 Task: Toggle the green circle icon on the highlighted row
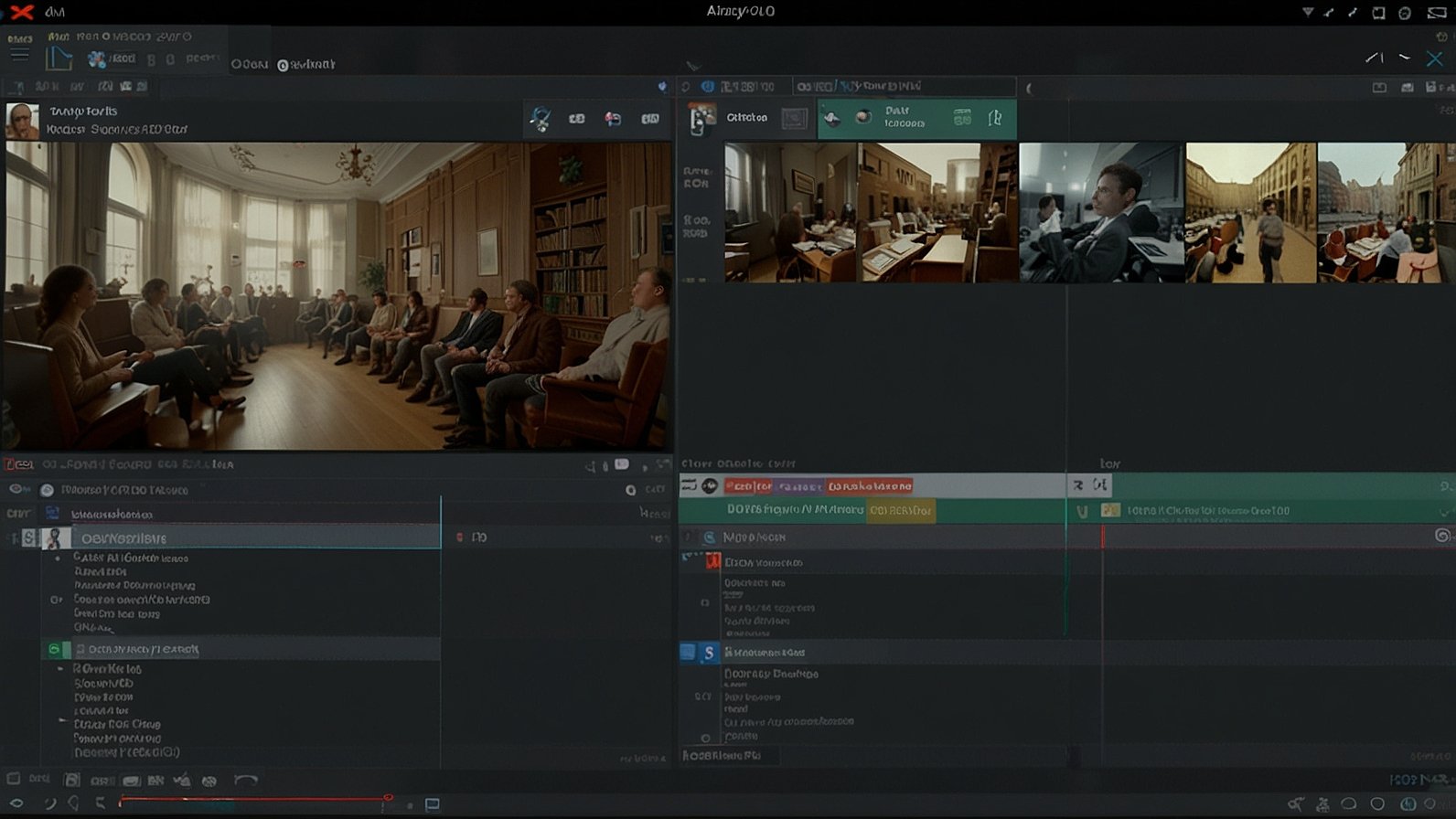[x=55, y=649]
